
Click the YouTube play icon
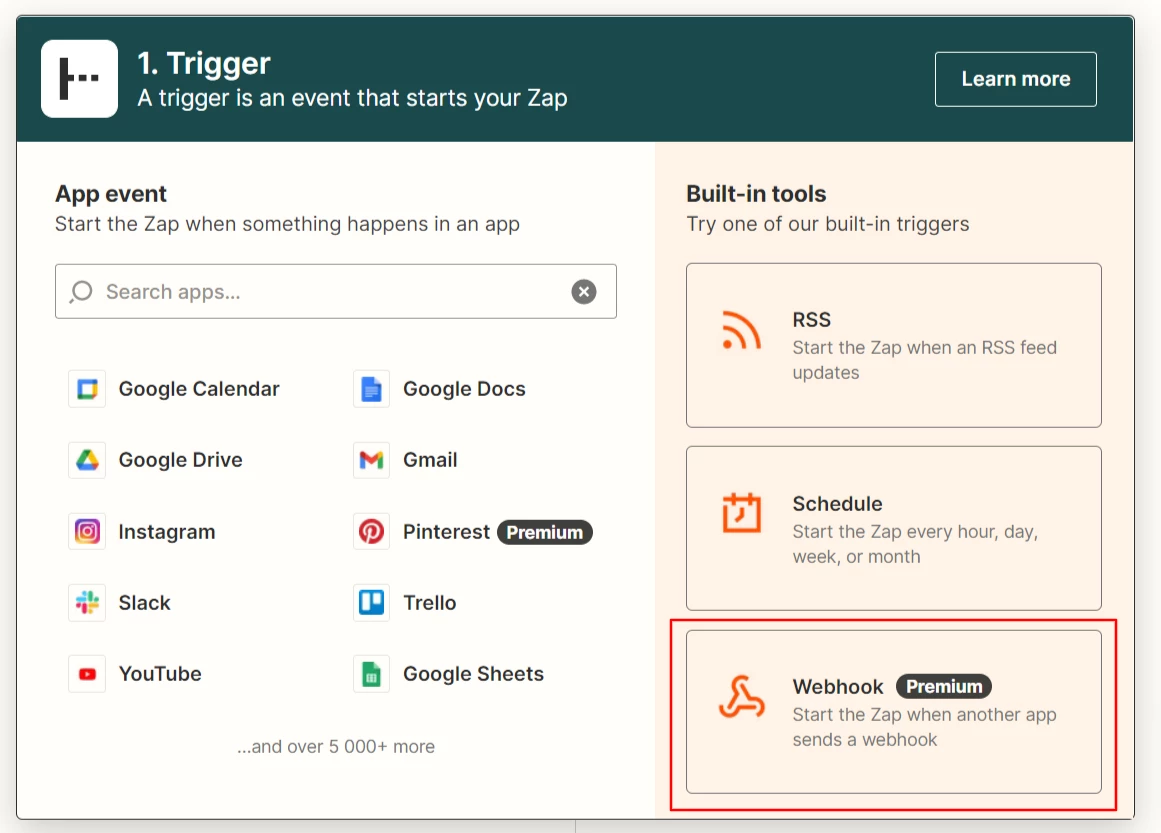point(87,674)
